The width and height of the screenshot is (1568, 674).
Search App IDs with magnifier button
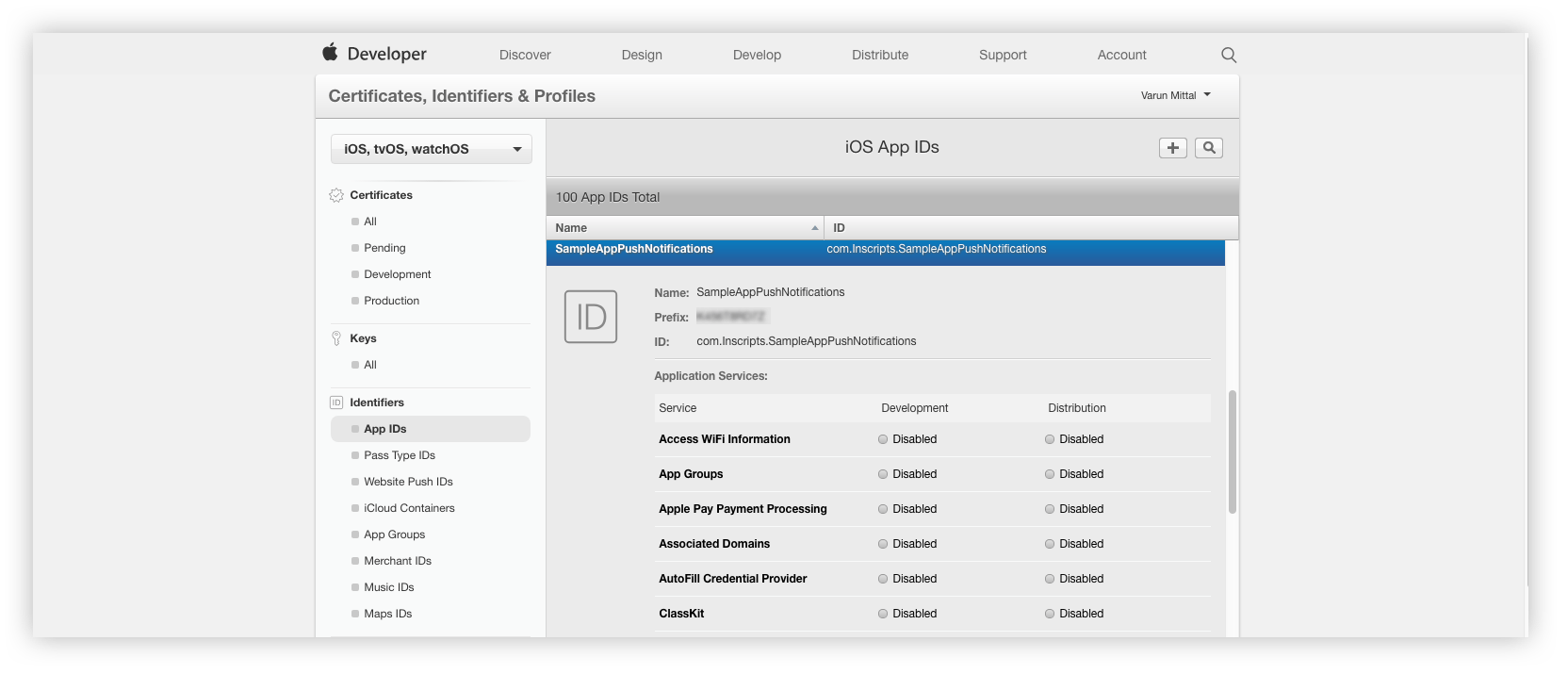[1209, 148]
